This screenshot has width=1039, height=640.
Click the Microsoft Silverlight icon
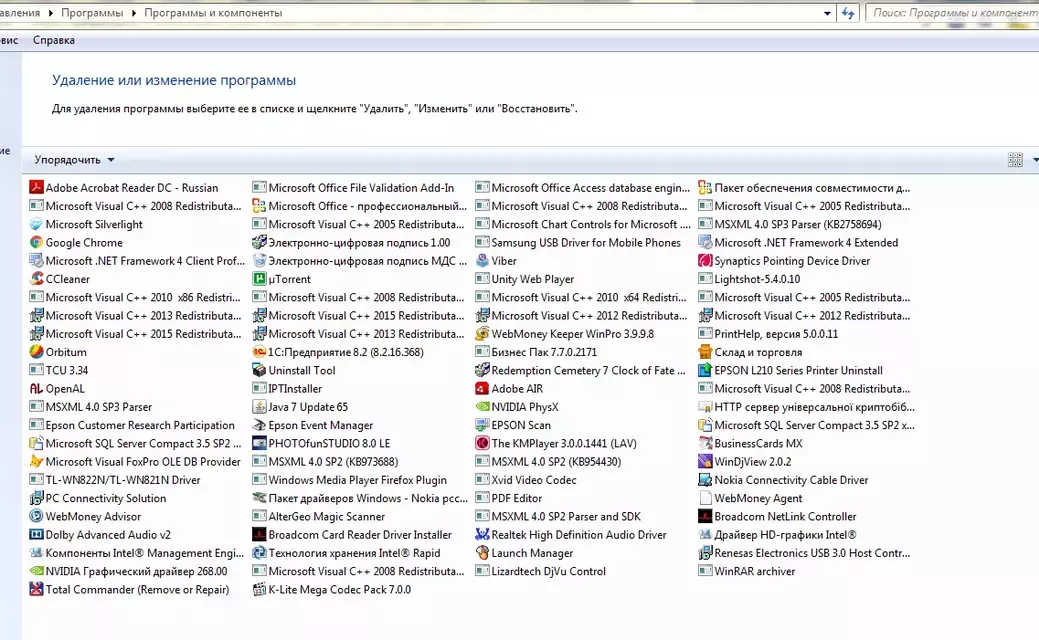[x=36, y=224]
